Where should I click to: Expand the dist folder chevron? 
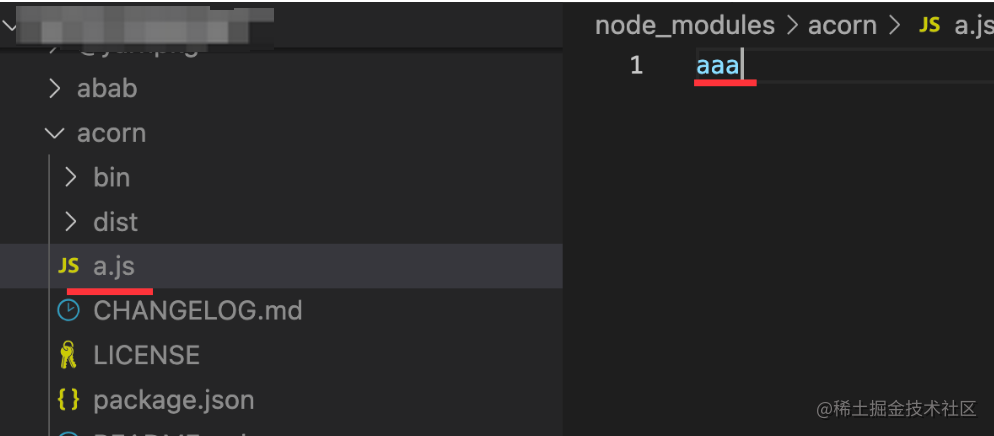pyautogui.click(x=70, y=222)
